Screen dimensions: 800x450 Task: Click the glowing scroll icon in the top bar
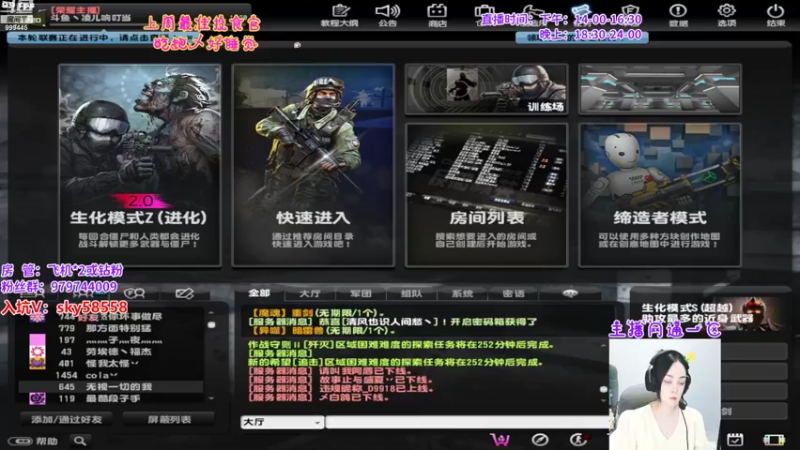click(581, 10)
